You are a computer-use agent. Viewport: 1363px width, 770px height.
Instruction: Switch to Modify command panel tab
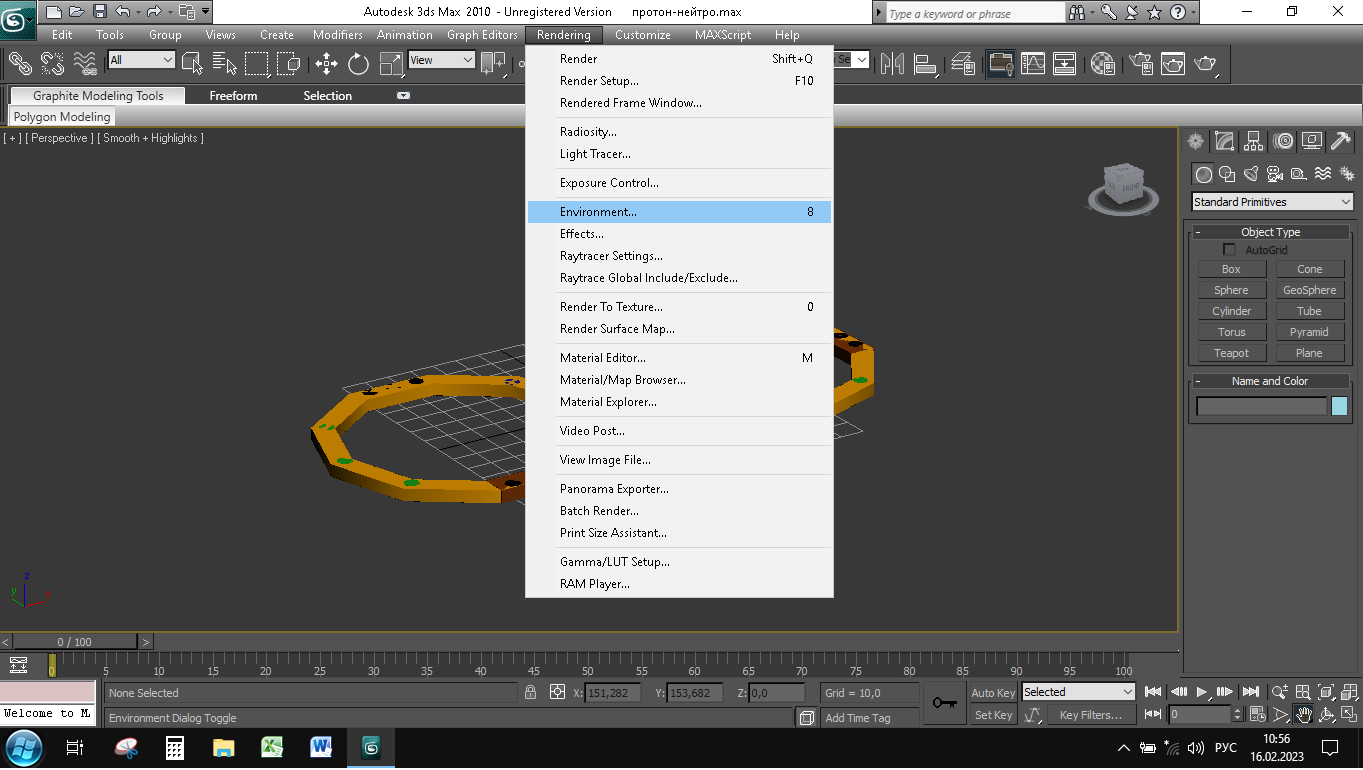(x=1224, y=142)
